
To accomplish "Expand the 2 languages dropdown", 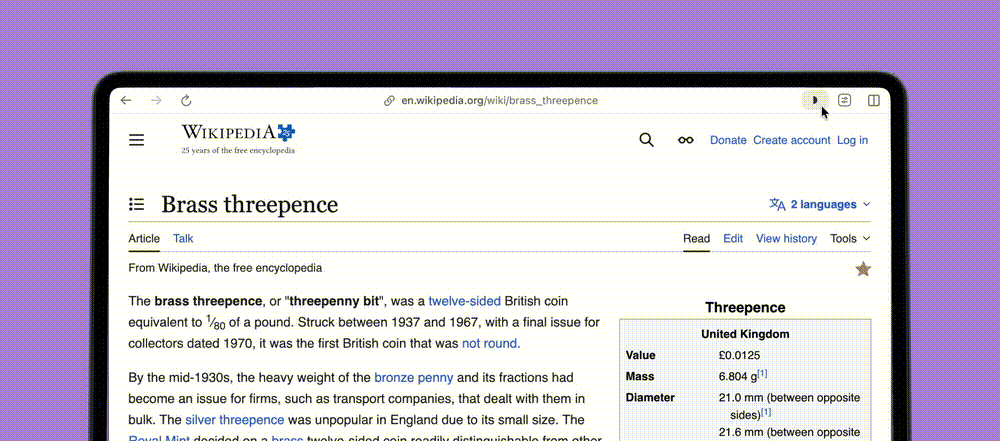I will coord(820,204).
